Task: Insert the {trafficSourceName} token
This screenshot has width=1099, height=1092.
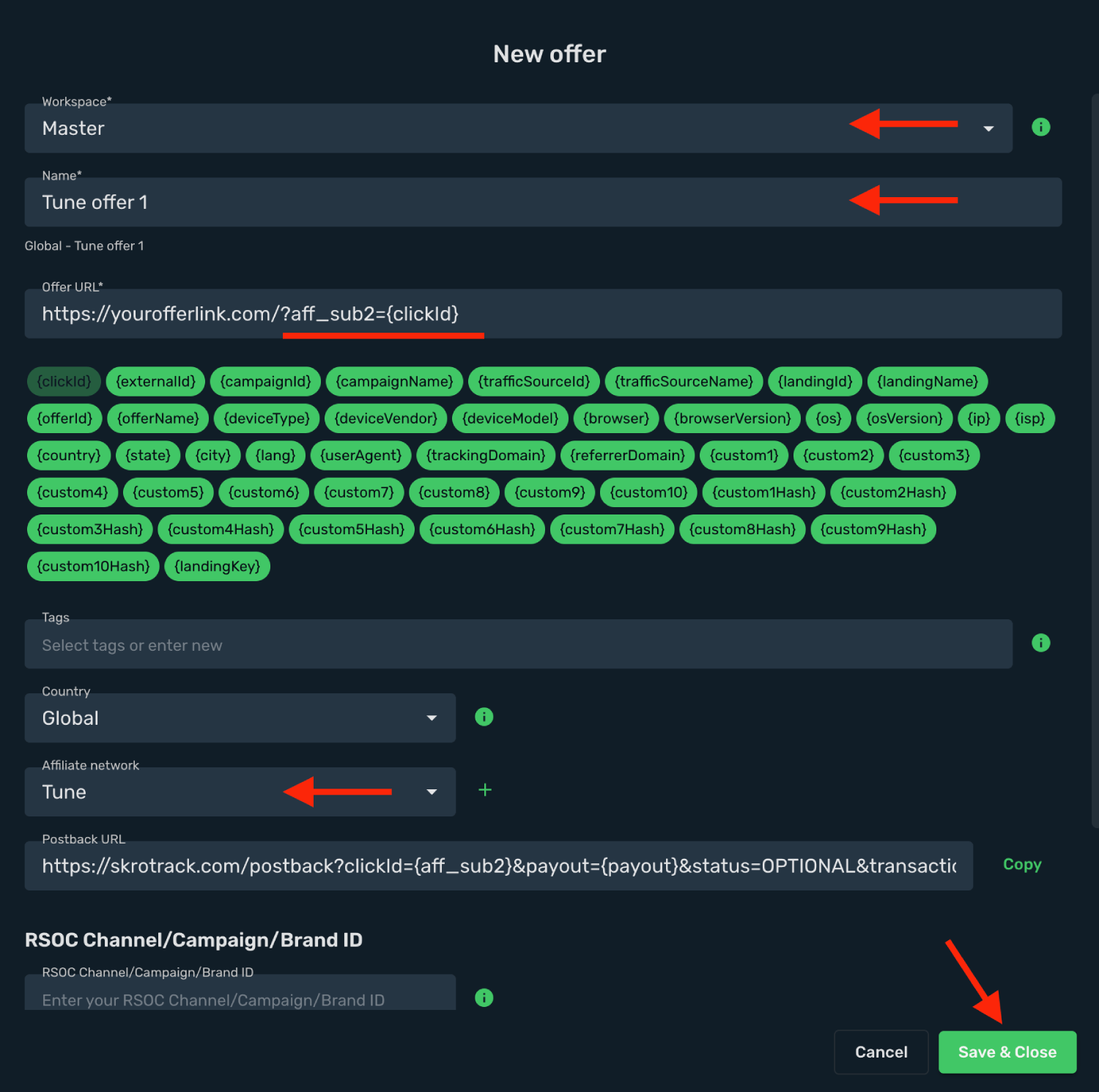Action: click(x=684, y=382)
